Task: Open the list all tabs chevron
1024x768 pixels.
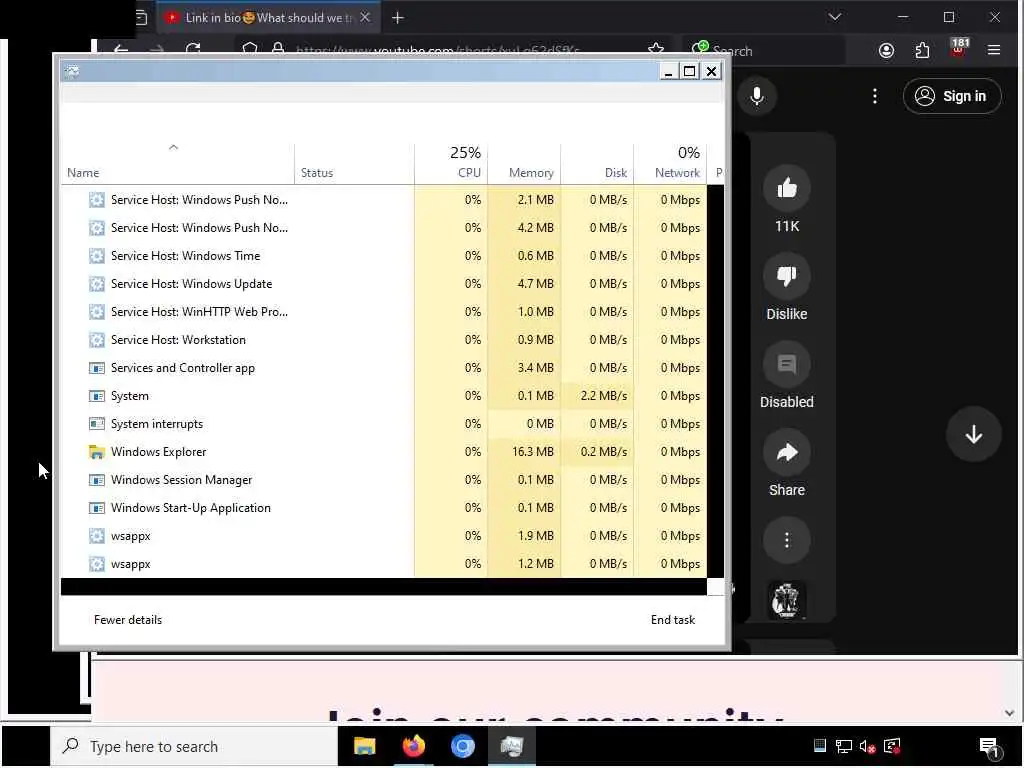Action: pyautogui.click(x=834, y=17)
